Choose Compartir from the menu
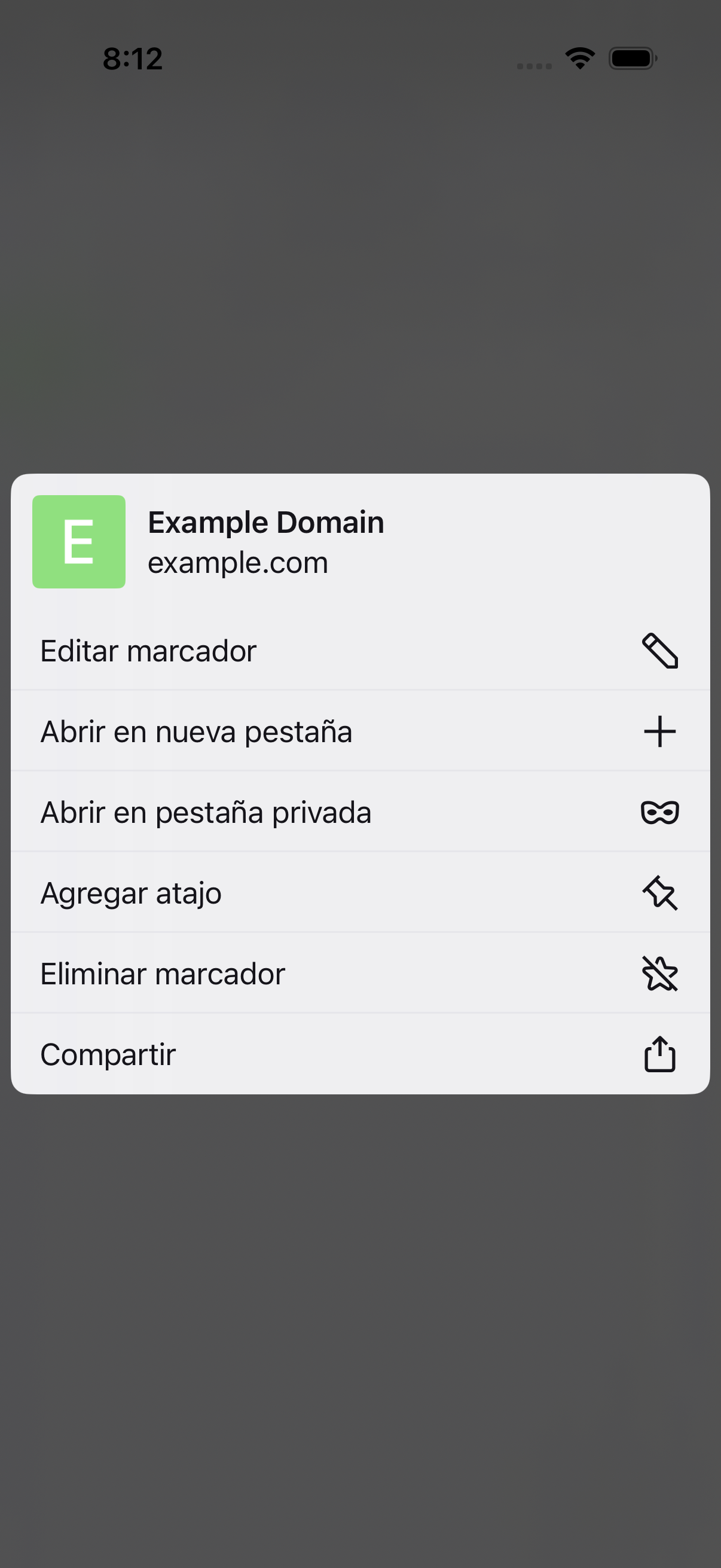 360,1054
